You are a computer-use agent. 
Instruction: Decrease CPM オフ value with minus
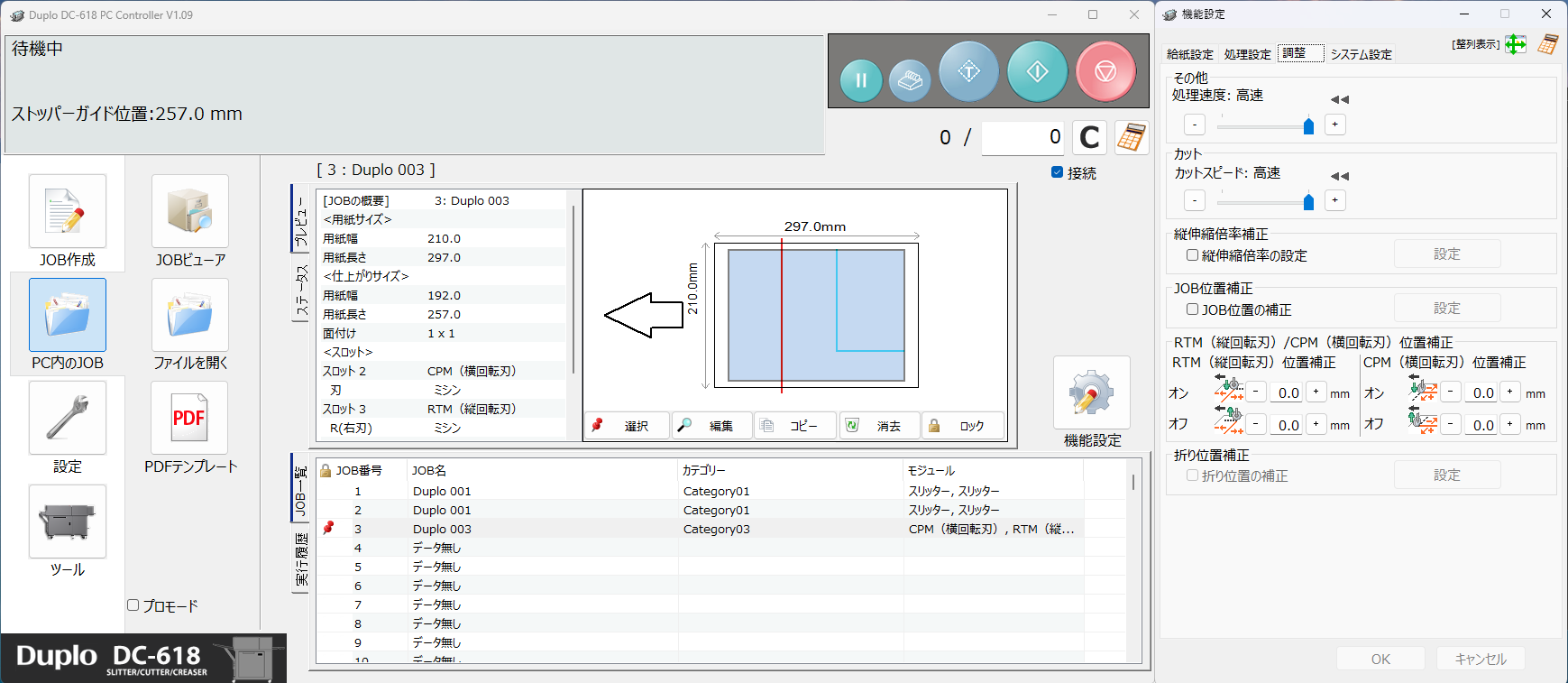(x=1451, y=423)
